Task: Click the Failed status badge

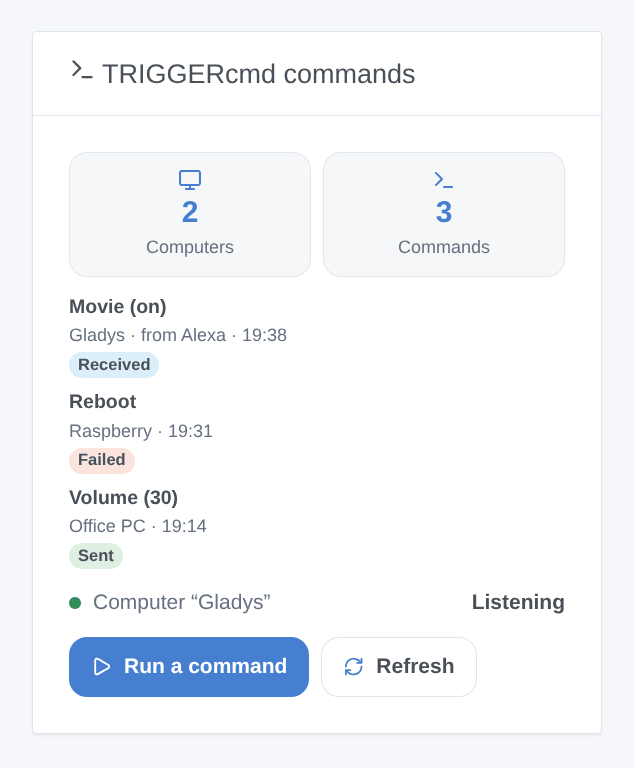Action: coord(102,460)
